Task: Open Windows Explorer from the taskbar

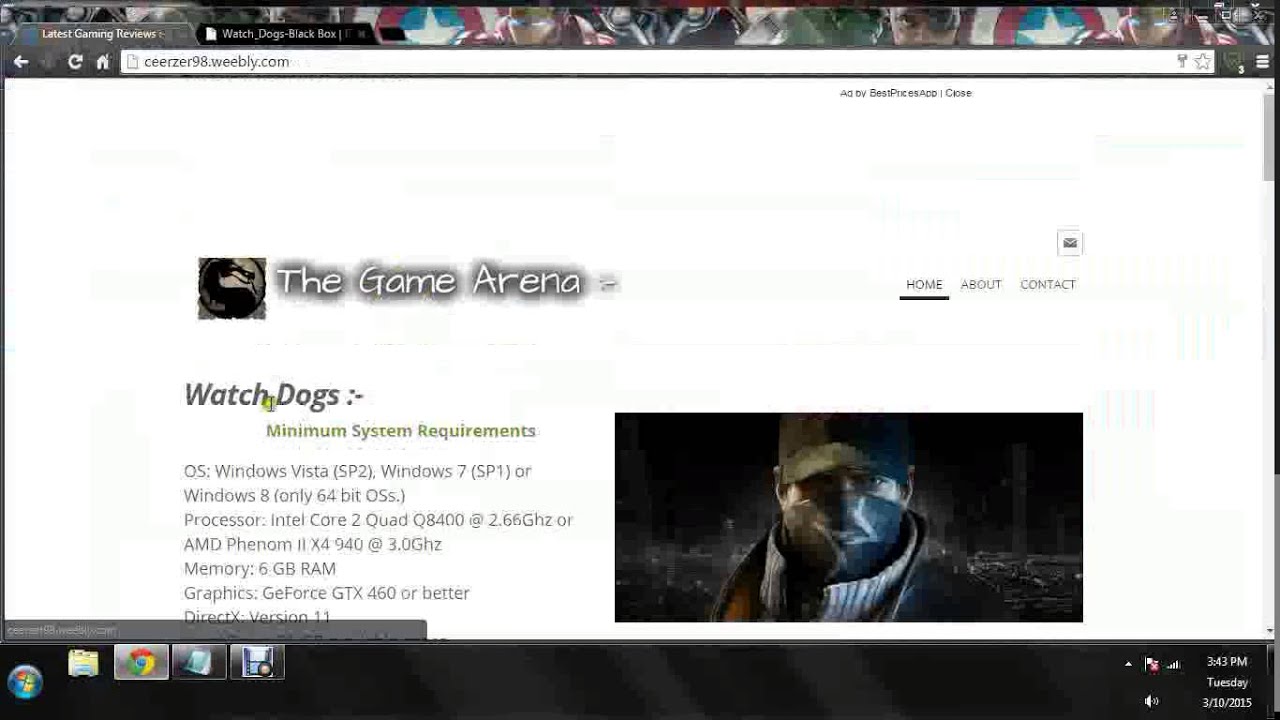Action: pyautogui.click(x=83, y=663)
